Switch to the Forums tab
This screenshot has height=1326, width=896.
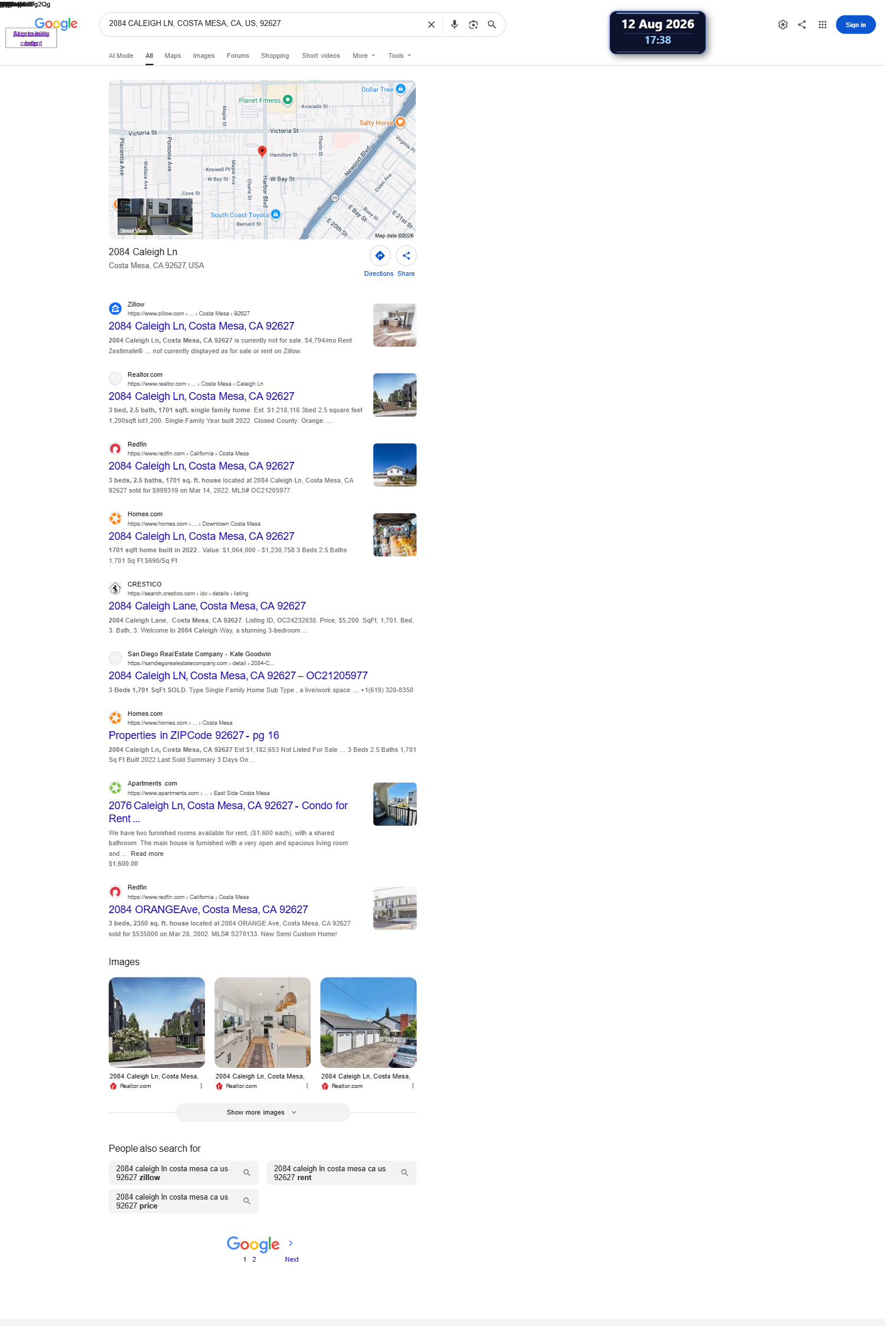click(x=238, y=56)
